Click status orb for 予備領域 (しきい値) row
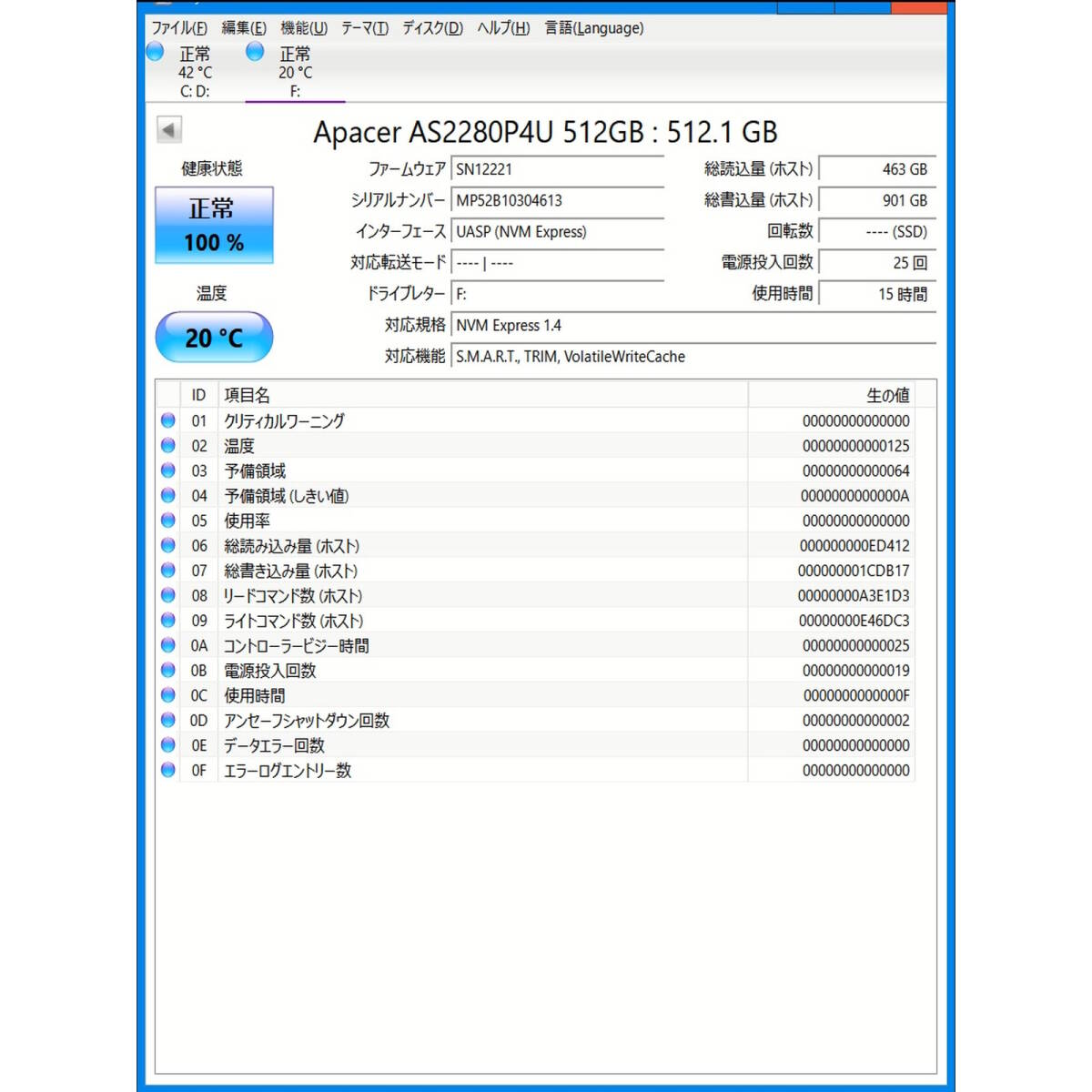This screenshot has height=1092, width=1092. pyautogui.click(x=168, y=496)
